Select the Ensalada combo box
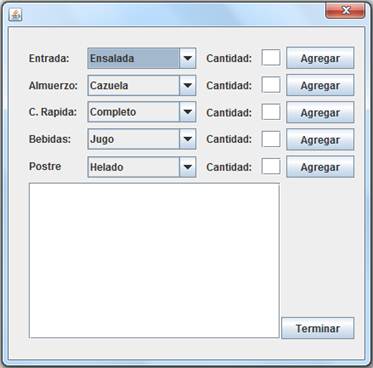The height and width of the screenshot is (368, 373). [142, 58]
